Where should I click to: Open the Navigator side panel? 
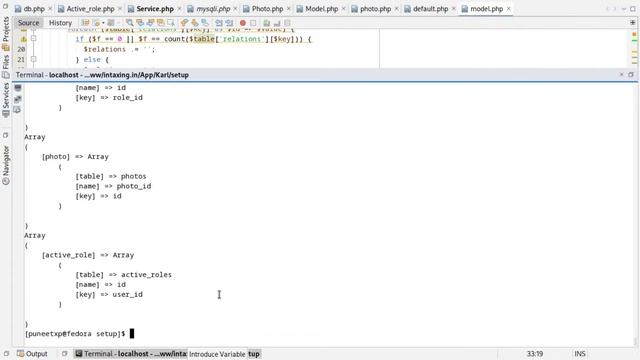click(x=6, y=165)
